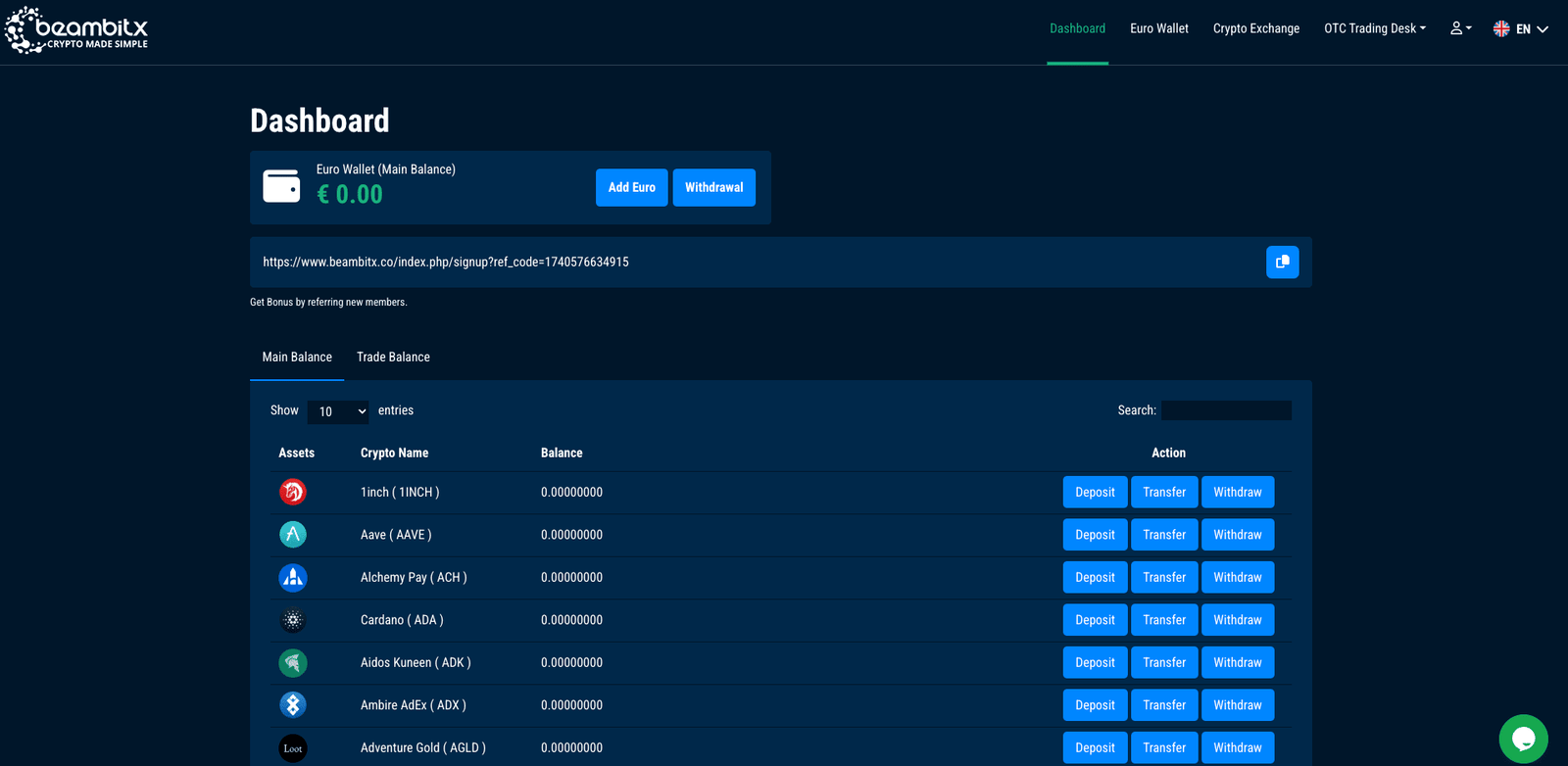
Task: Copy the referral link with copy icon
Action: [x=1282, y=263]
